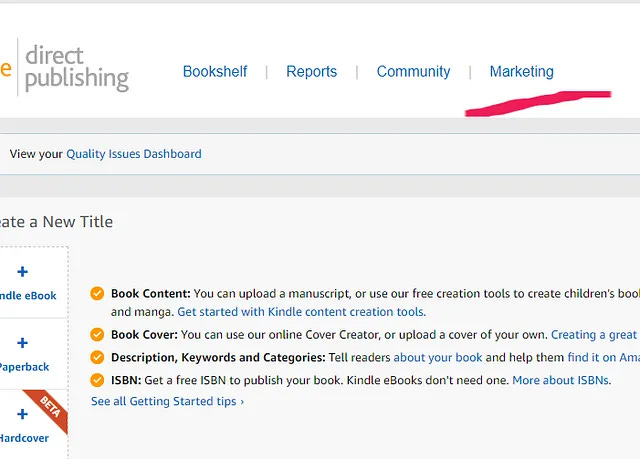Go to the Reports tab

pos(311,71)
